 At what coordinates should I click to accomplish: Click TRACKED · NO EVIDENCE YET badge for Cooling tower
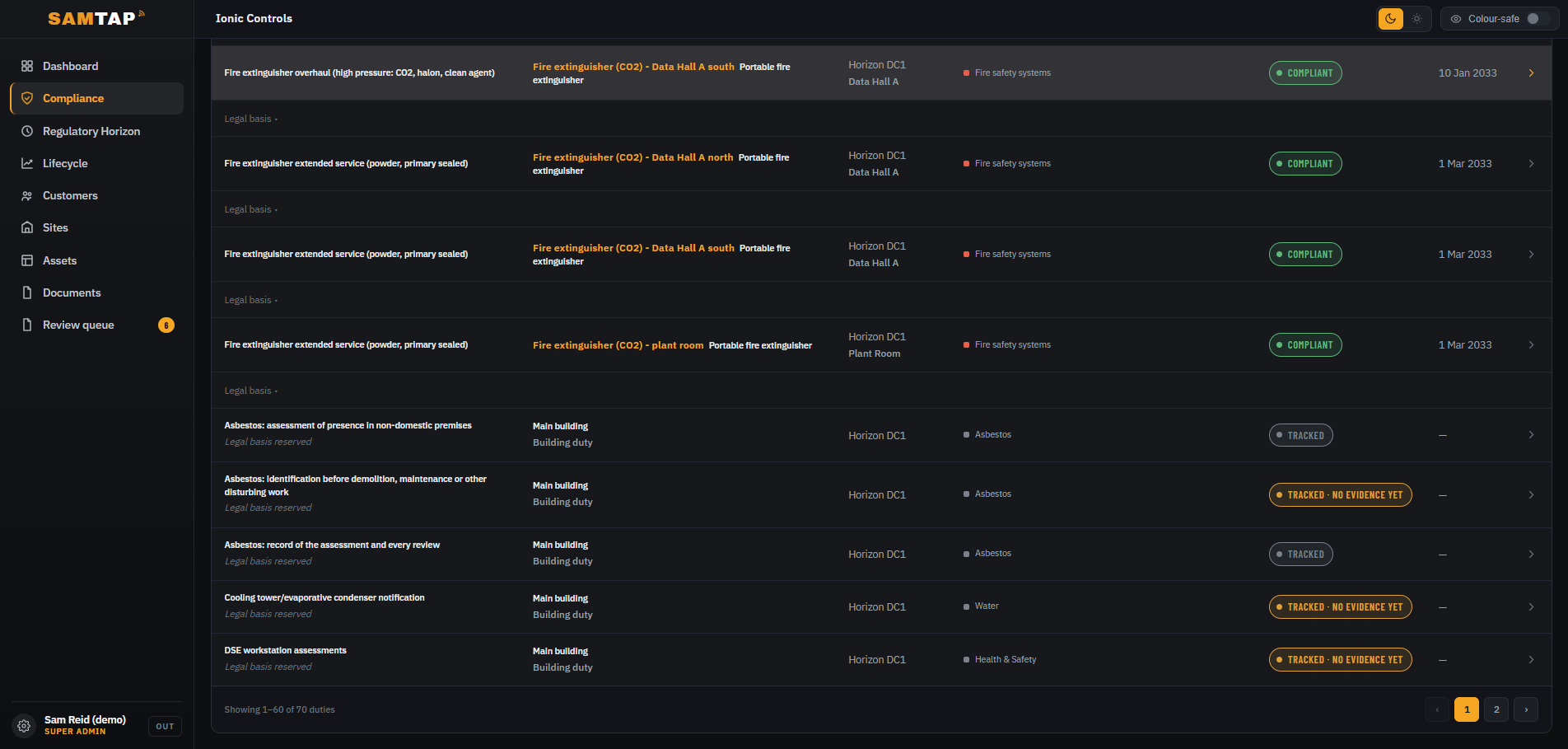tap(1340, 607)
